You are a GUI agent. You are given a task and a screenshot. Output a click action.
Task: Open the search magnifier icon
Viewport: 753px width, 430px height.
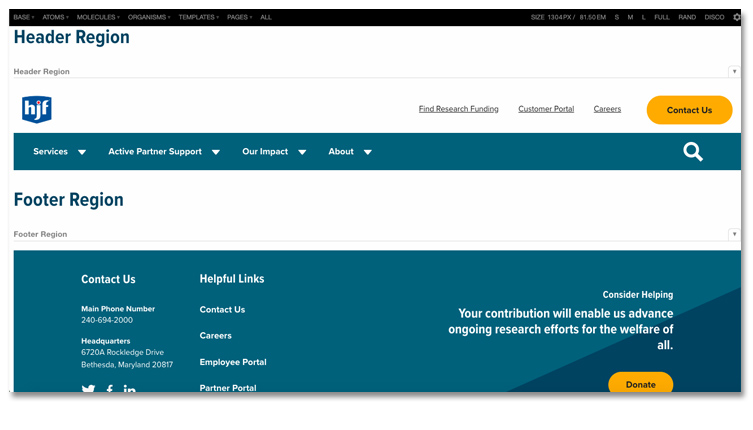pyautogui.click(x=692, y=151)
